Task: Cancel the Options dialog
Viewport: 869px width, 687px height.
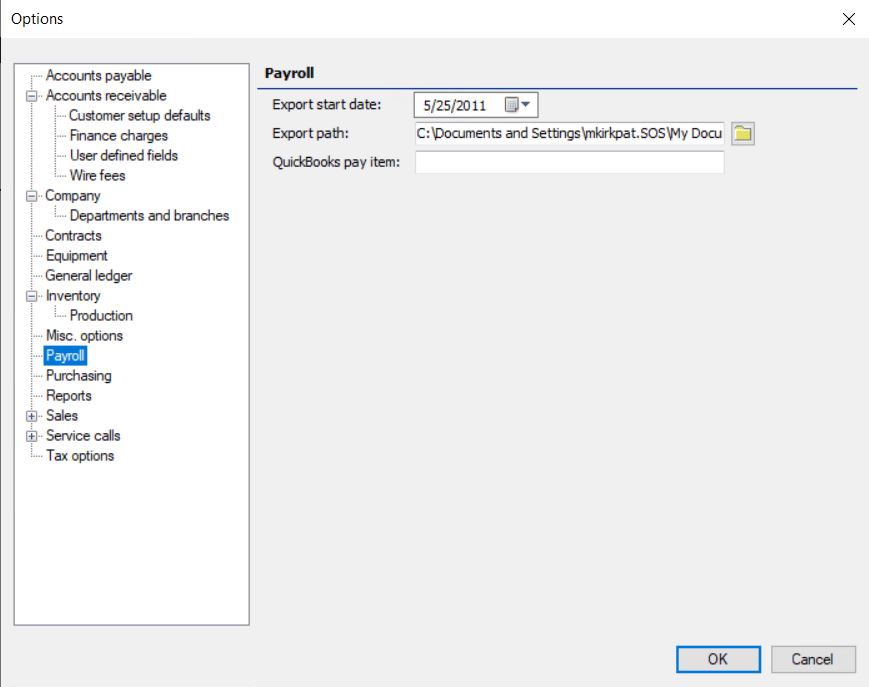Action: pyautogui.click(x=812, y=659)
